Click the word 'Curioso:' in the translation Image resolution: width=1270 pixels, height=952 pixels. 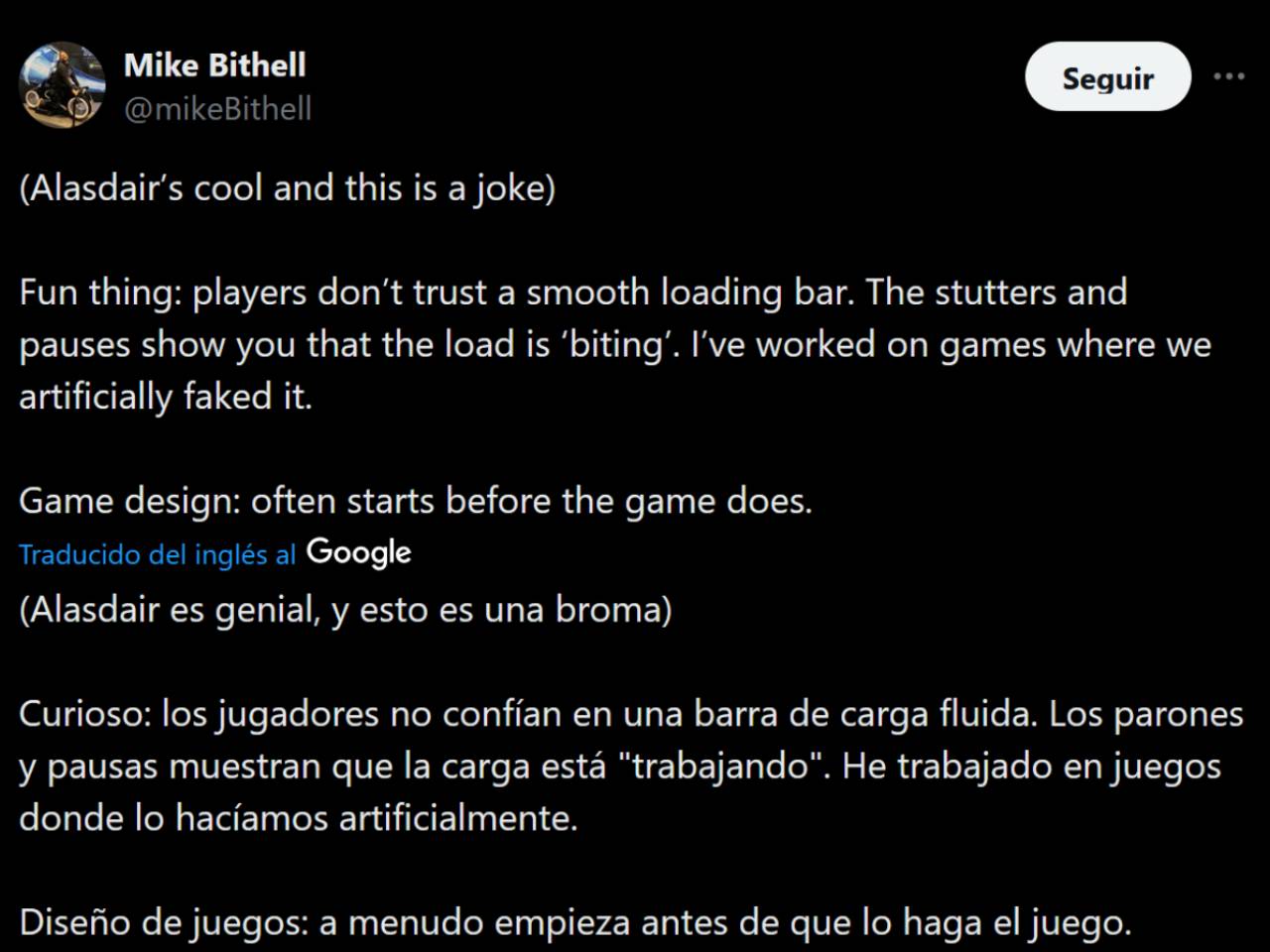[x=85, y=714]
